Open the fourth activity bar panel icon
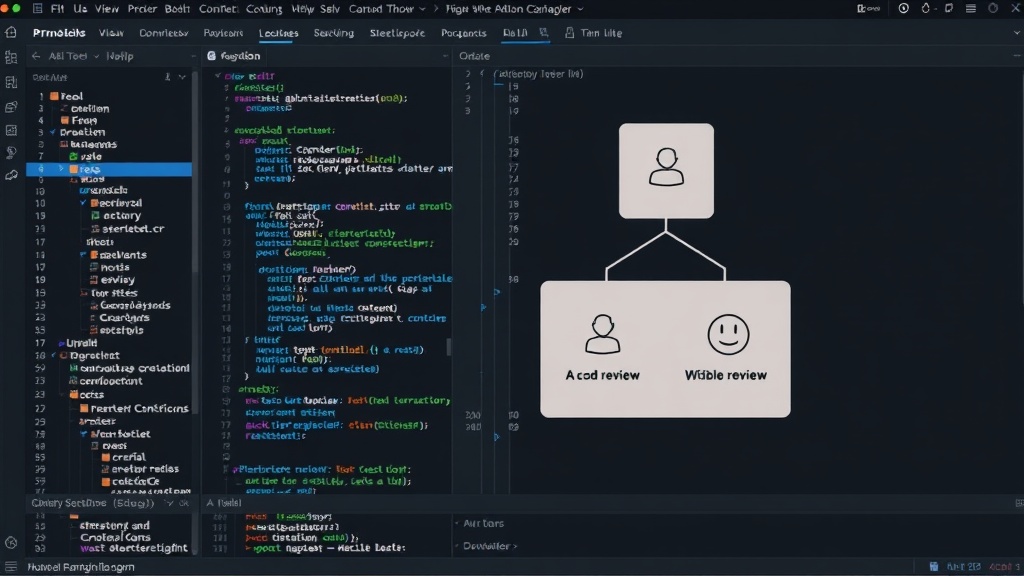Viewport: 1024px width, 576px height. click(11, 106)
